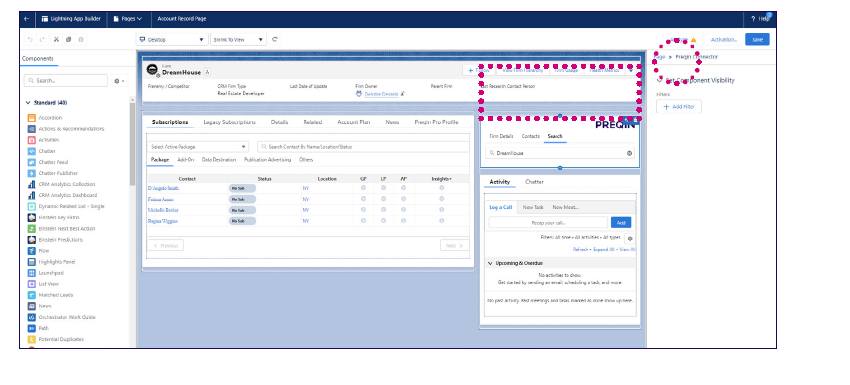Image resolution: width=850 pixels, height=385 pixels.
Task: Select the Chatter tab next to Activity
Action: 534,182
